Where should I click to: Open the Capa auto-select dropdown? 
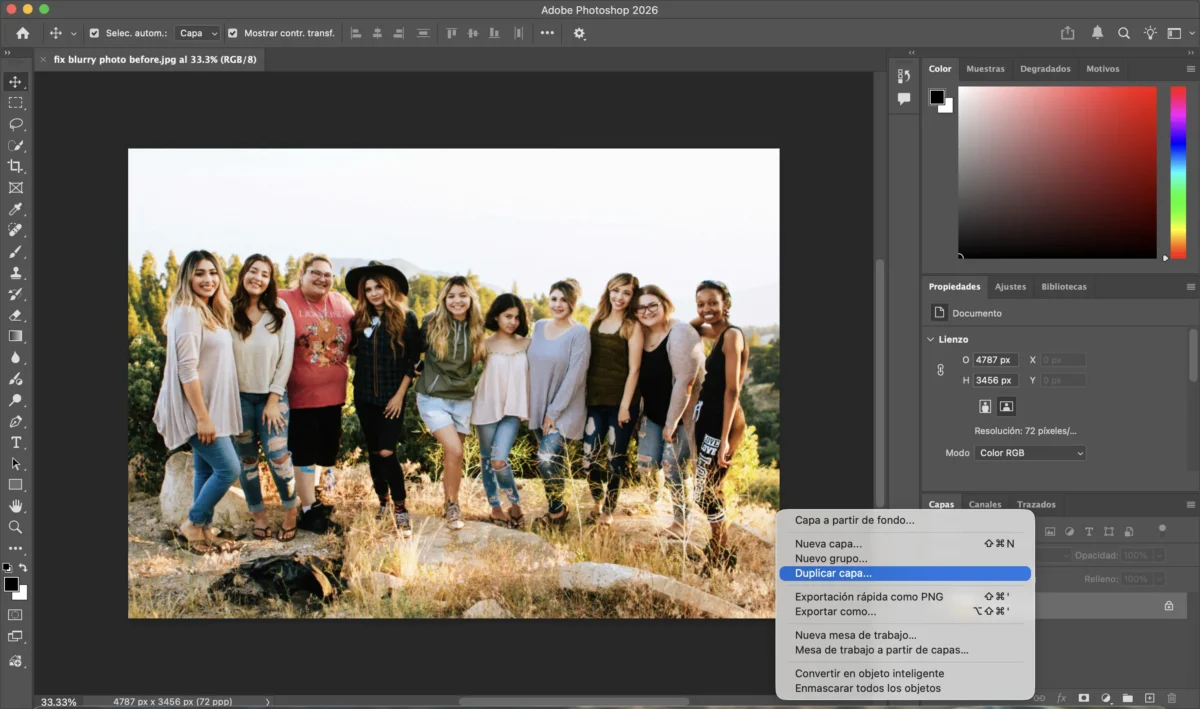tap(198, 33)
